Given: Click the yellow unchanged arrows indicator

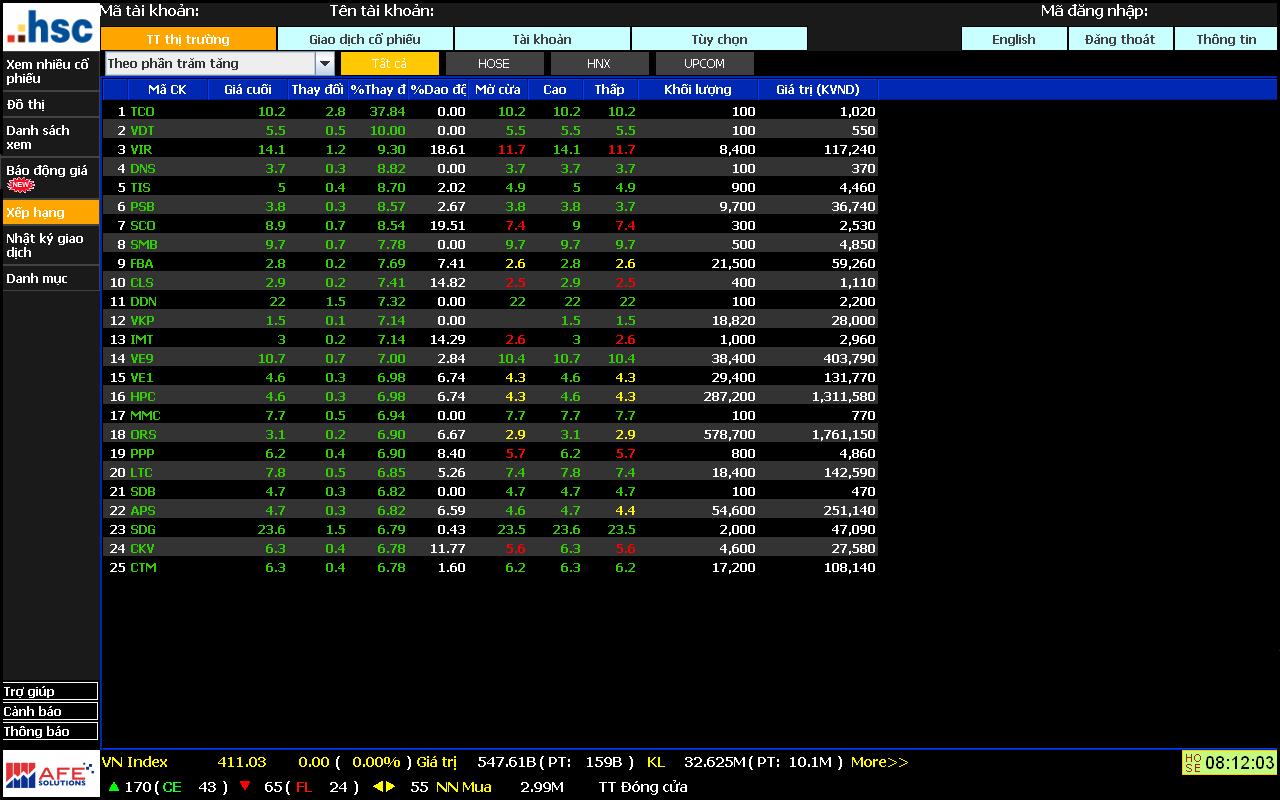Looking at the screenshot, I should [384, 786].
